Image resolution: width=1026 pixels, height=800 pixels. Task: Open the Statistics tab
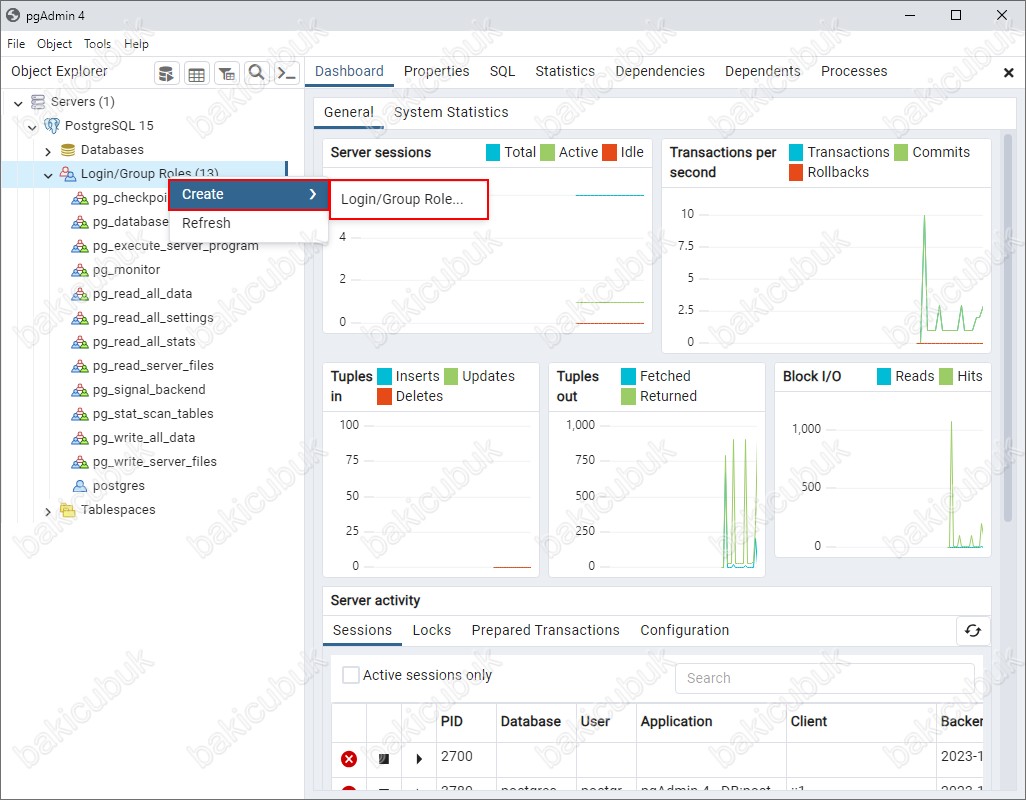tap(565, 71)
